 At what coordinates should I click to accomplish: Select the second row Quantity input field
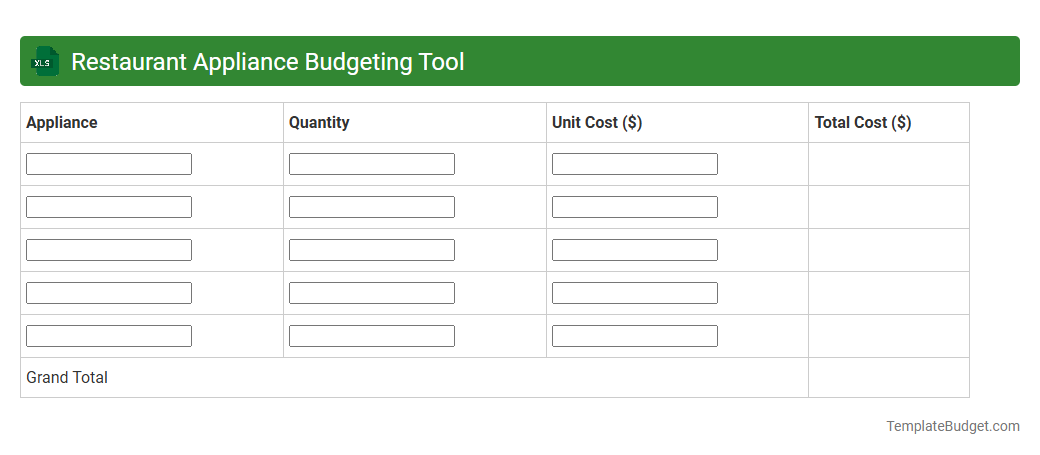coord(371,207)
